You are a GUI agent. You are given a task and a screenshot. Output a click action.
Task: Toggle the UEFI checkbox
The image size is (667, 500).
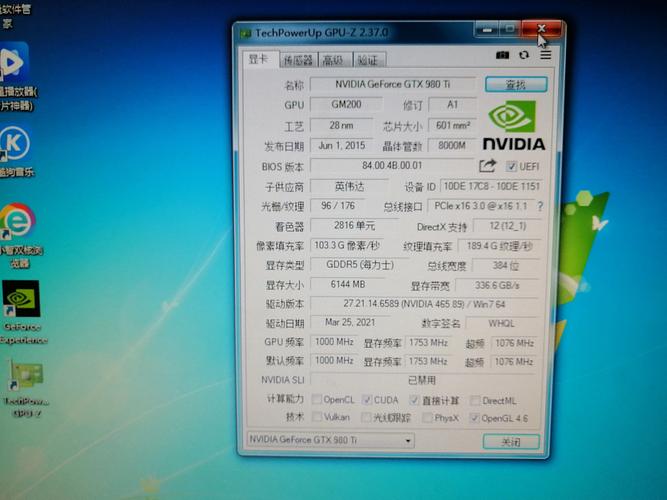(x=512, y=166)
